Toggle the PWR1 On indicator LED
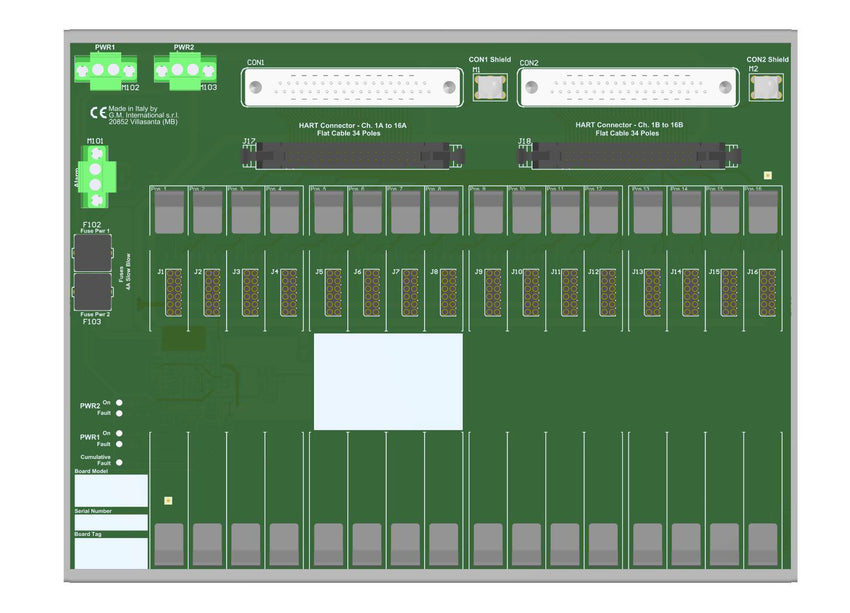 point(119,433)
